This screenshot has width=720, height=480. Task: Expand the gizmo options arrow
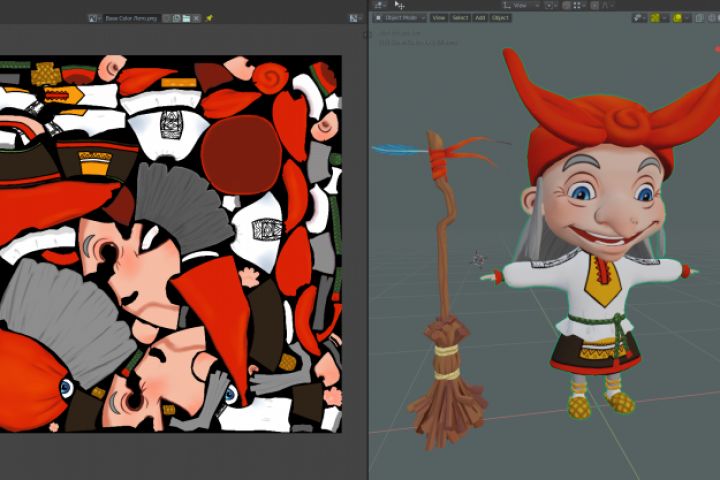tap(664, 18)
